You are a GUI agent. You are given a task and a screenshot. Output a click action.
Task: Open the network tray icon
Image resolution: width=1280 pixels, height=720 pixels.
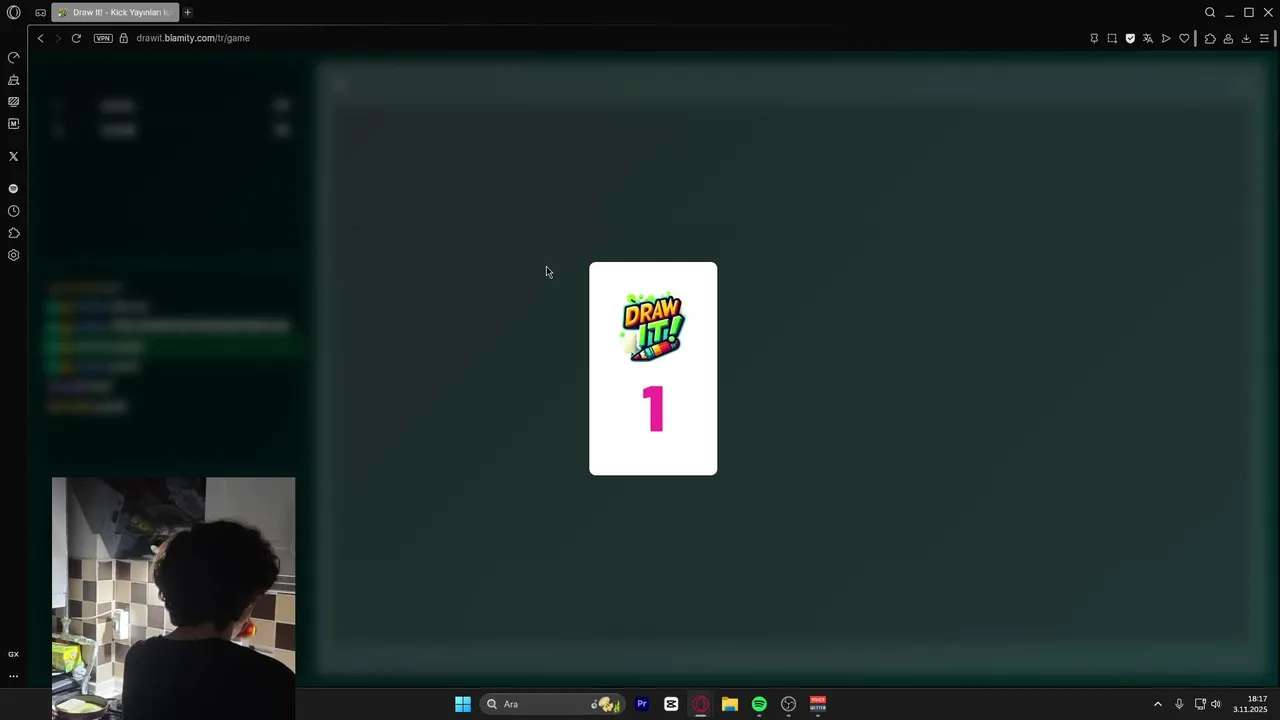(1200, 704)
